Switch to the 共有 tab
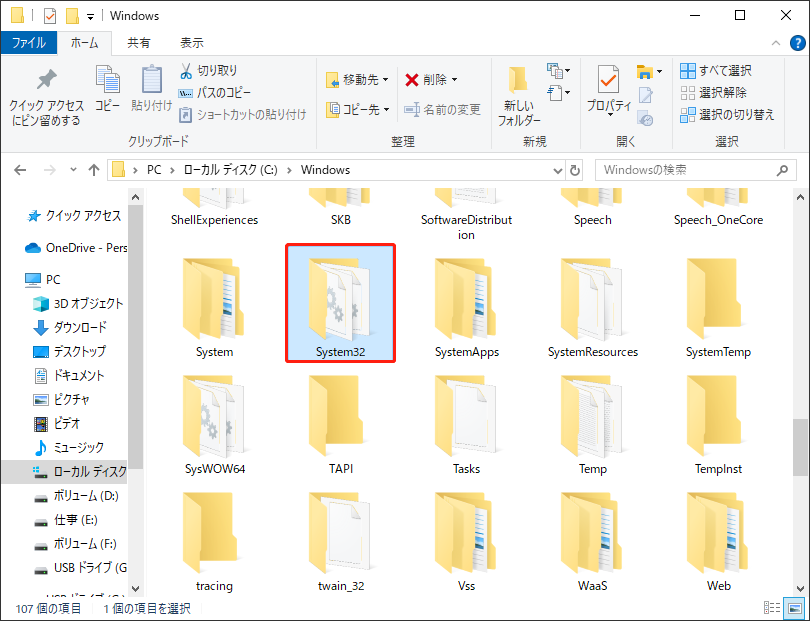810x621 pixels. point(138,43)
